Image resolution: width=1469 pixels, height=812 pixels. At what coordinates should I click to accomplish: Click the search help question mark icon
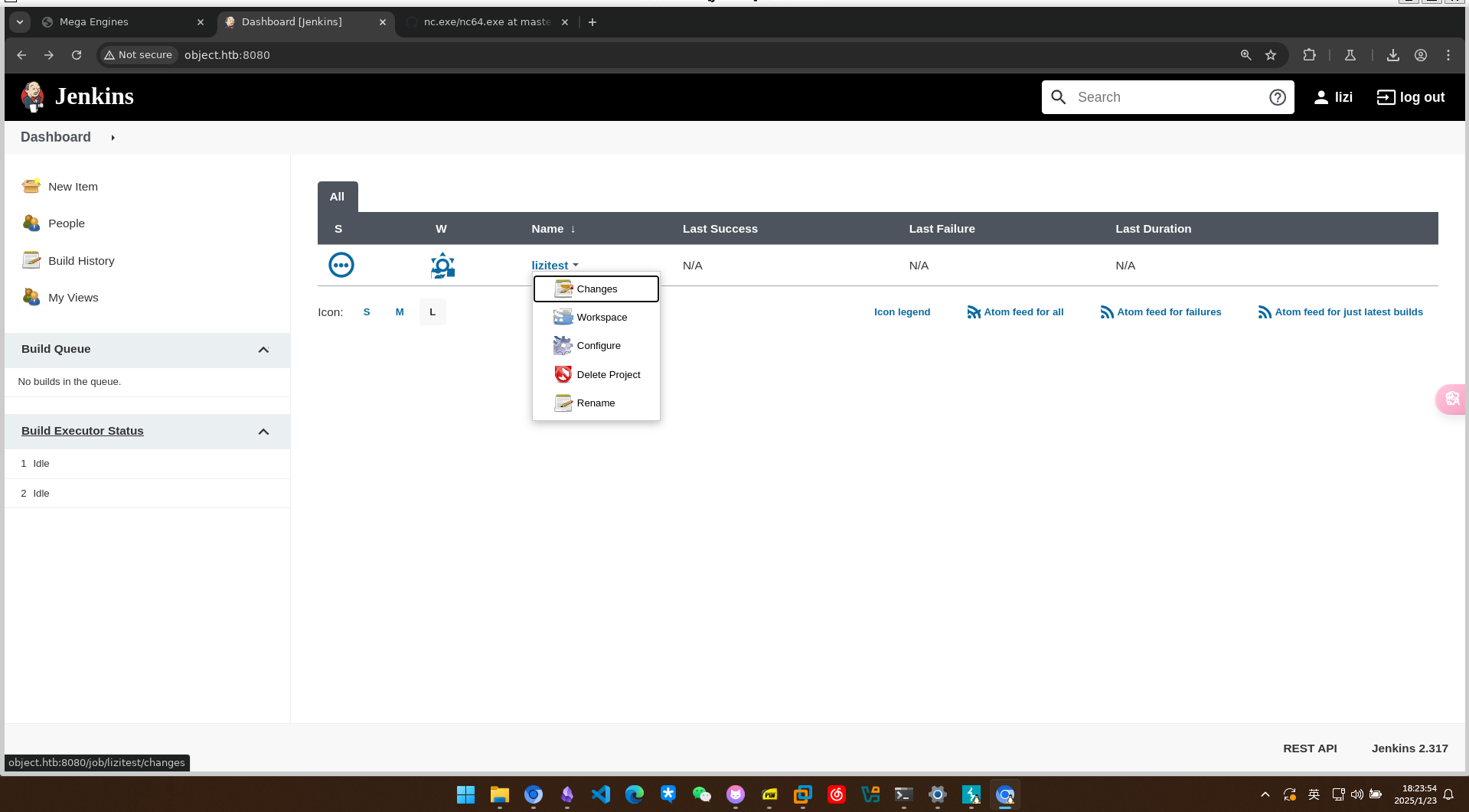tap(1277, 97)
